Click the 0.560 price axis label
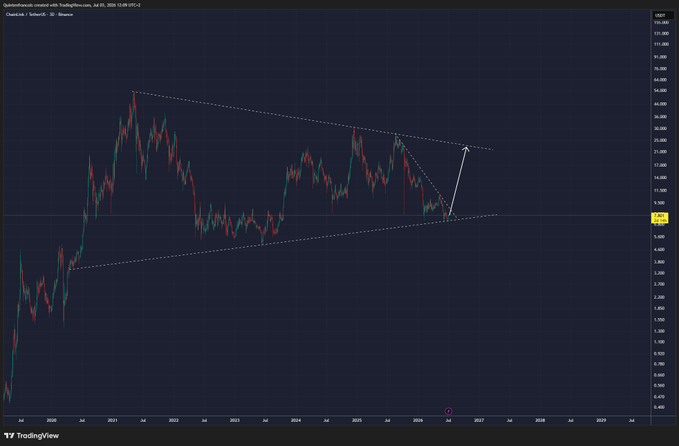This screenshot has width=679, height=446. (x=660, y=385)
